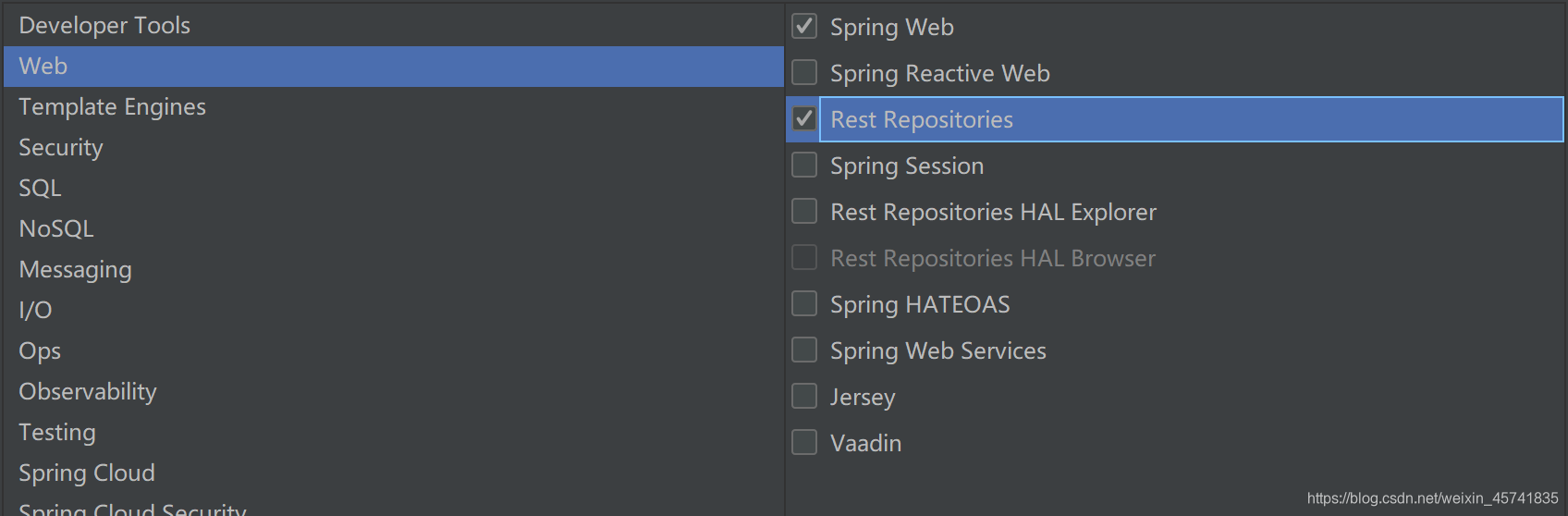Uncheck the Spring Web checkbox

804,26
